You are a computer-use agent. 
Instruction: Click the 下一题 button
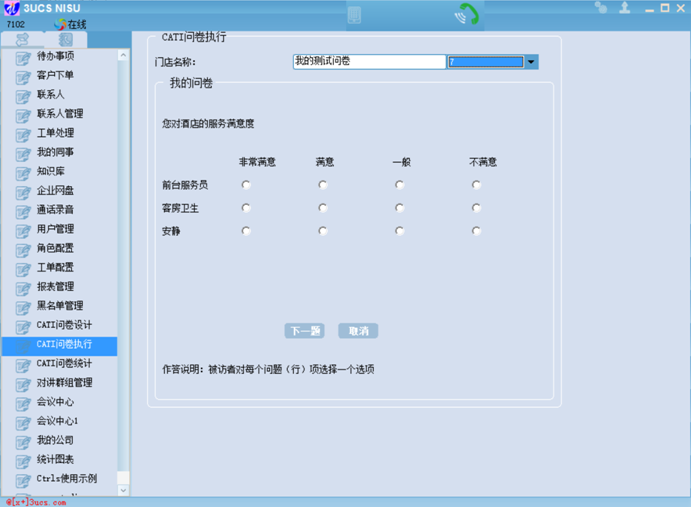click(x=305, y=331)
